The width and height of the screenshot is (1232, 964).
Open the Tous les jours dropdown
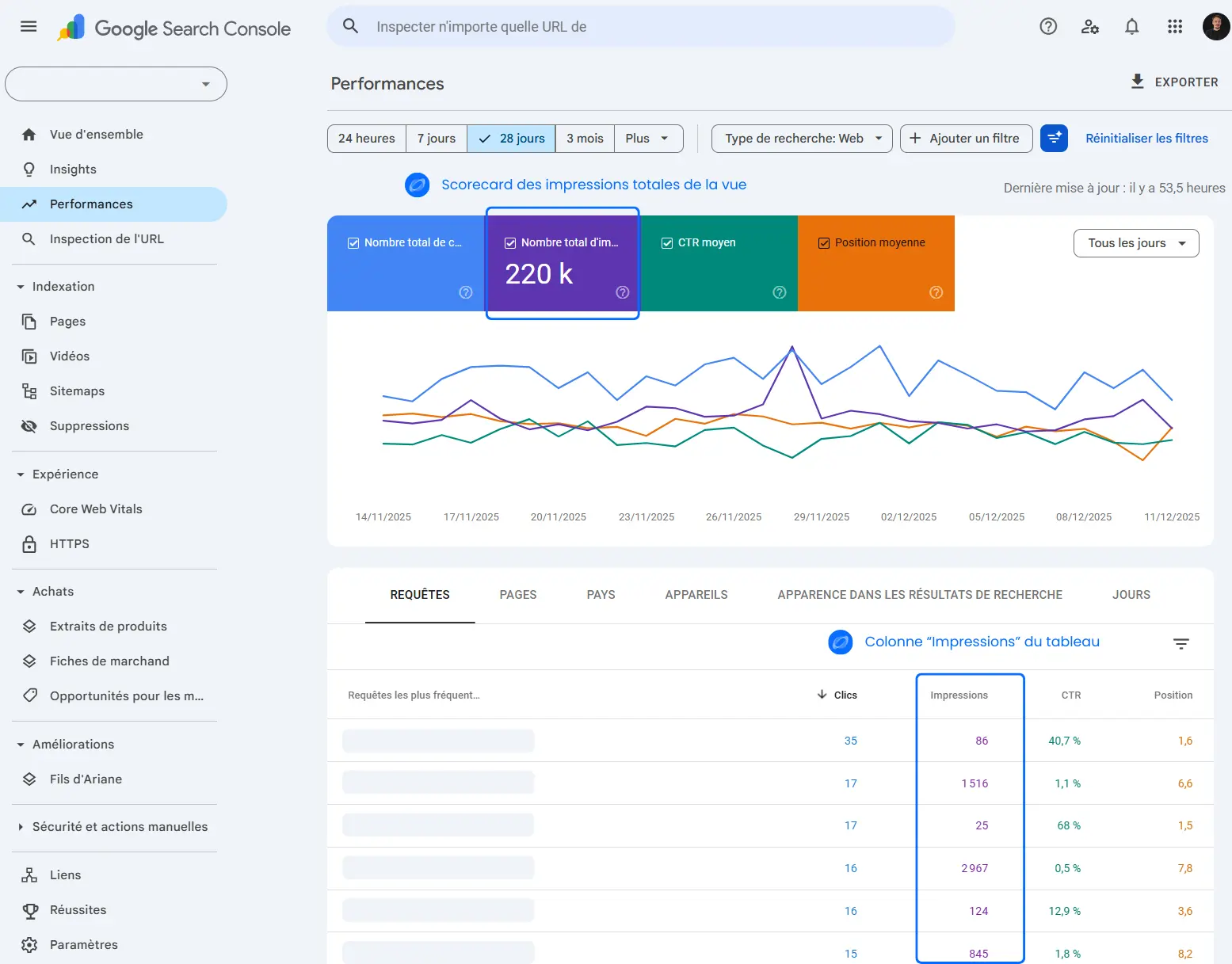pyautogui.click(x=1135, y=243)
